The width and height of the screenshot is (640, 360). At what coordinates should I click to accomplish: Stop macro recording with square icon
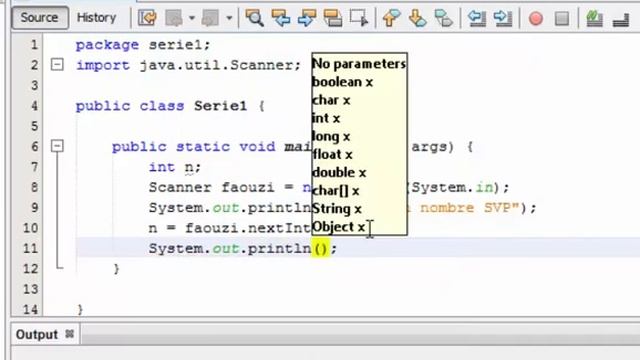pyautogui.click(x=562, y=18)
